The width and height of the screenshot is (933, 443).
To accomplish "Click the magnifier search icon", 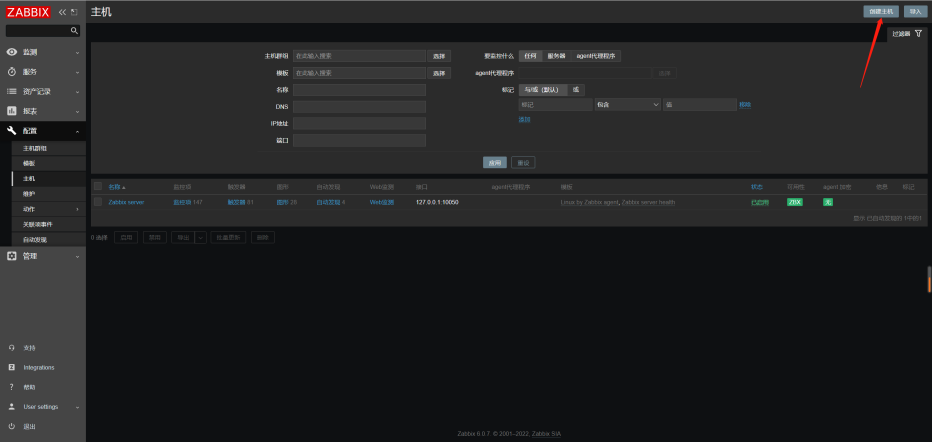I will (74, 30).
